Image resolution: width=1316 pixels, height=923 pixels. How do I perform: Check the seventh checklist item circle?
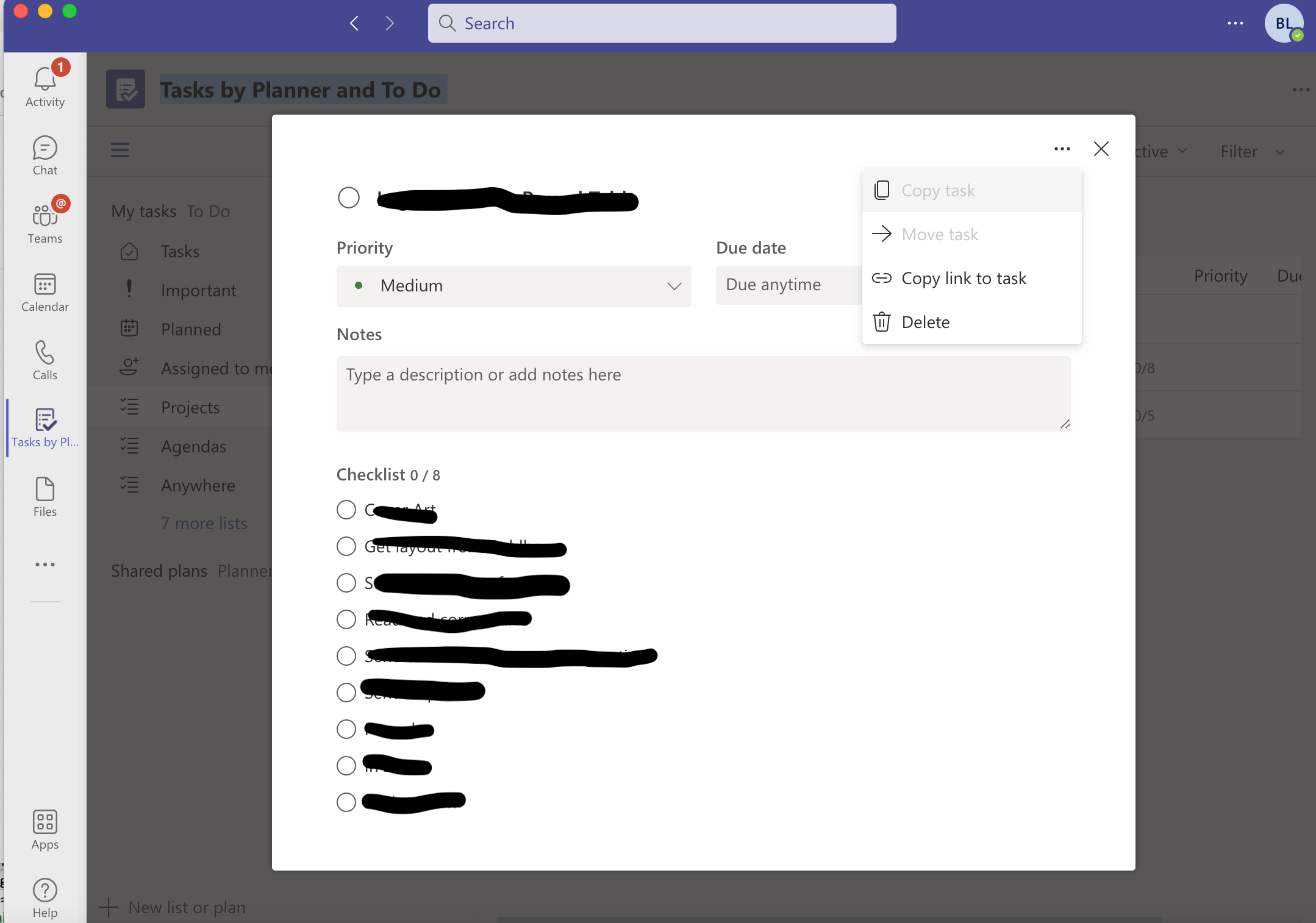[346, 729]
